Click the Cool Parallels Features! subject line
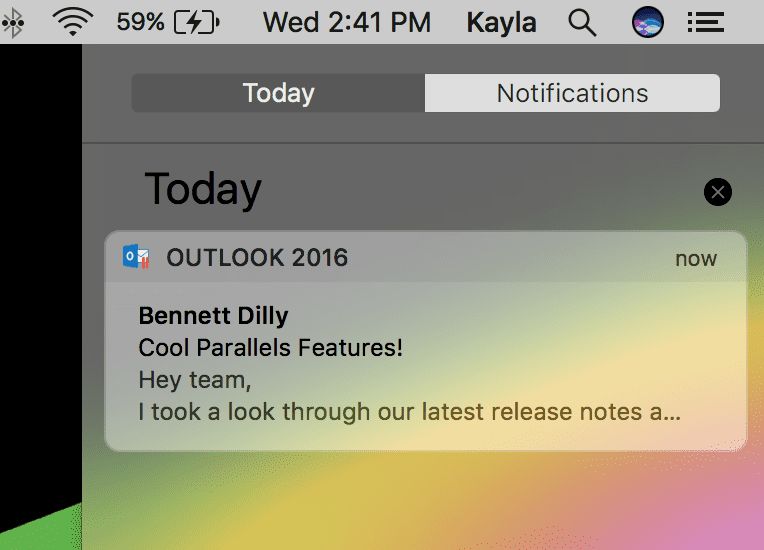 tap(270, 348)
